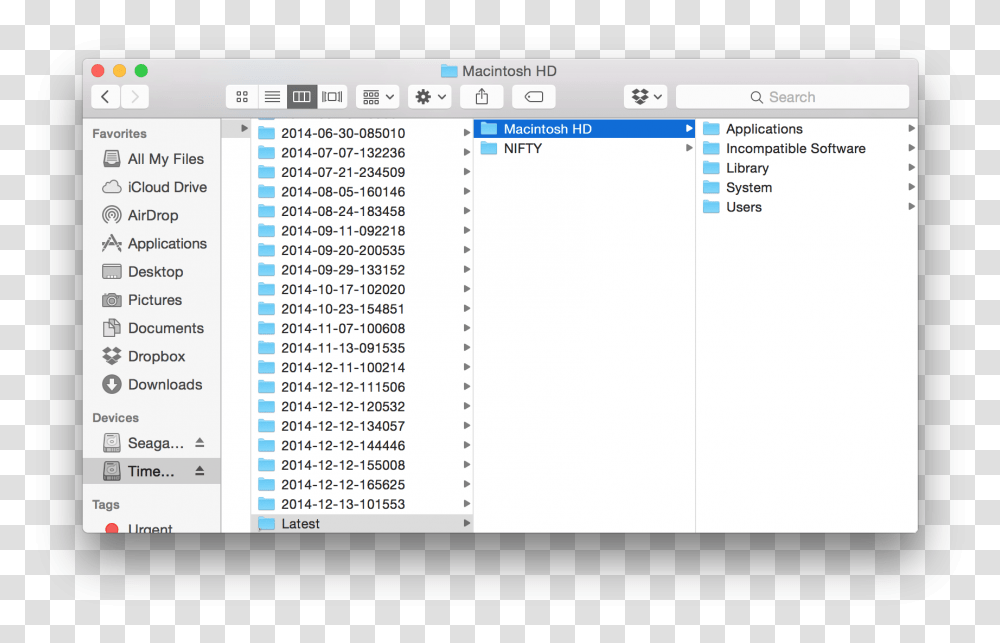Select the NIFTY folder

(522, 148)
